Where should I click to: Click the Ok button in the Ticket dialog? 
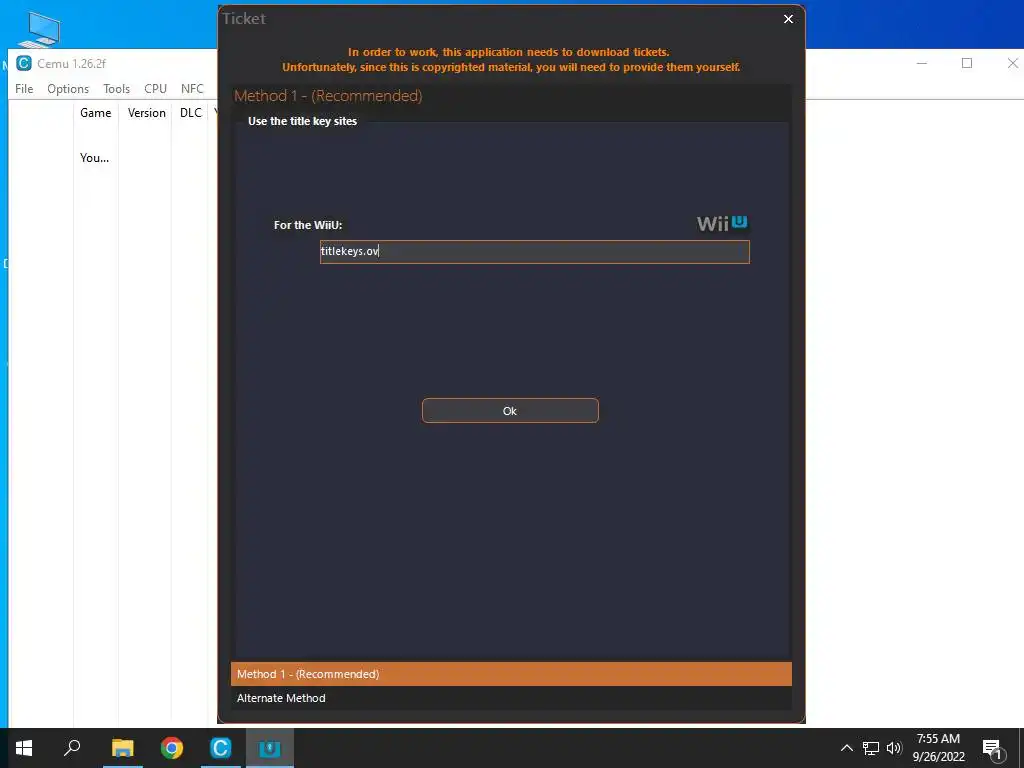point(510,411)
